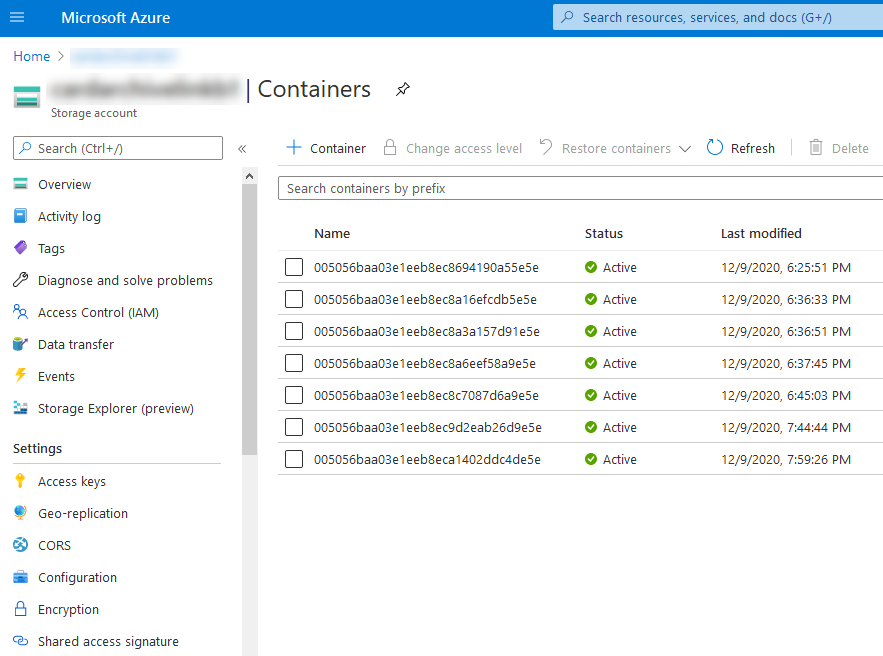Click the CORS icon

(20, 545)
